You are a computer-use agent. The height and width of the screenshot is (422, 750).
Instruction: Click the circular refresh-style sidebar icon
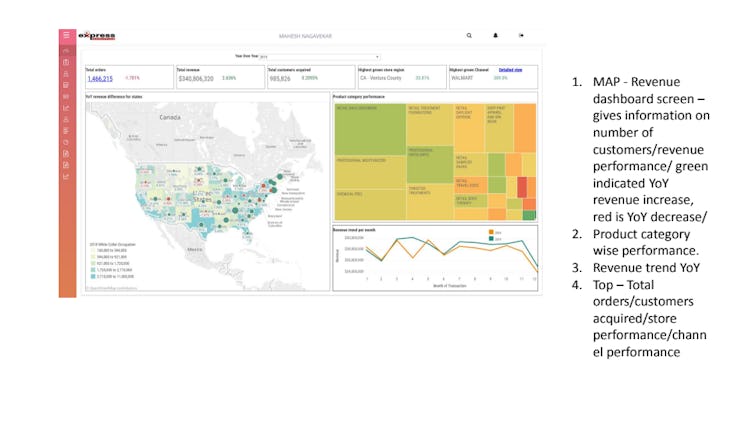[66, 142]
